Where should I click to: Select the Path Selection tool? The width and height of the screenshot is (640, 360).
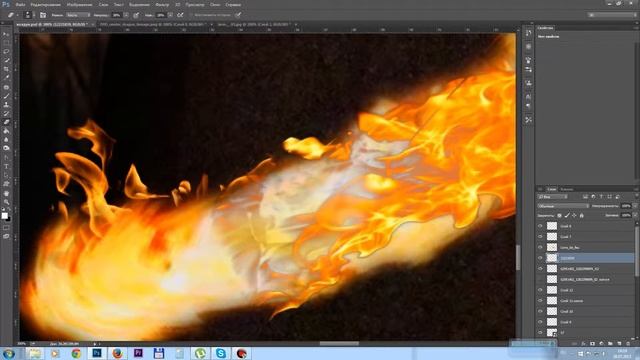[x=6, y=176]
